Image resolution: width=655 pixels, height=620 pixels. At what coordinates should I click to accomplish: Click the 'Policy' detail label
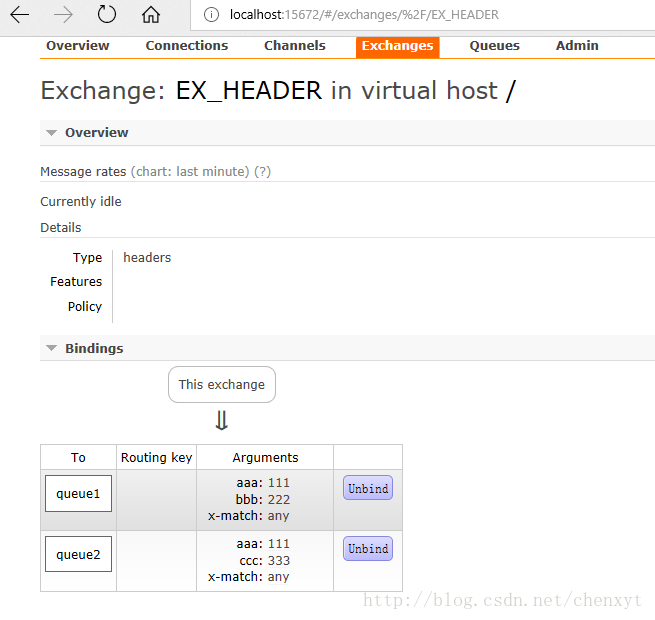(85, 307)
